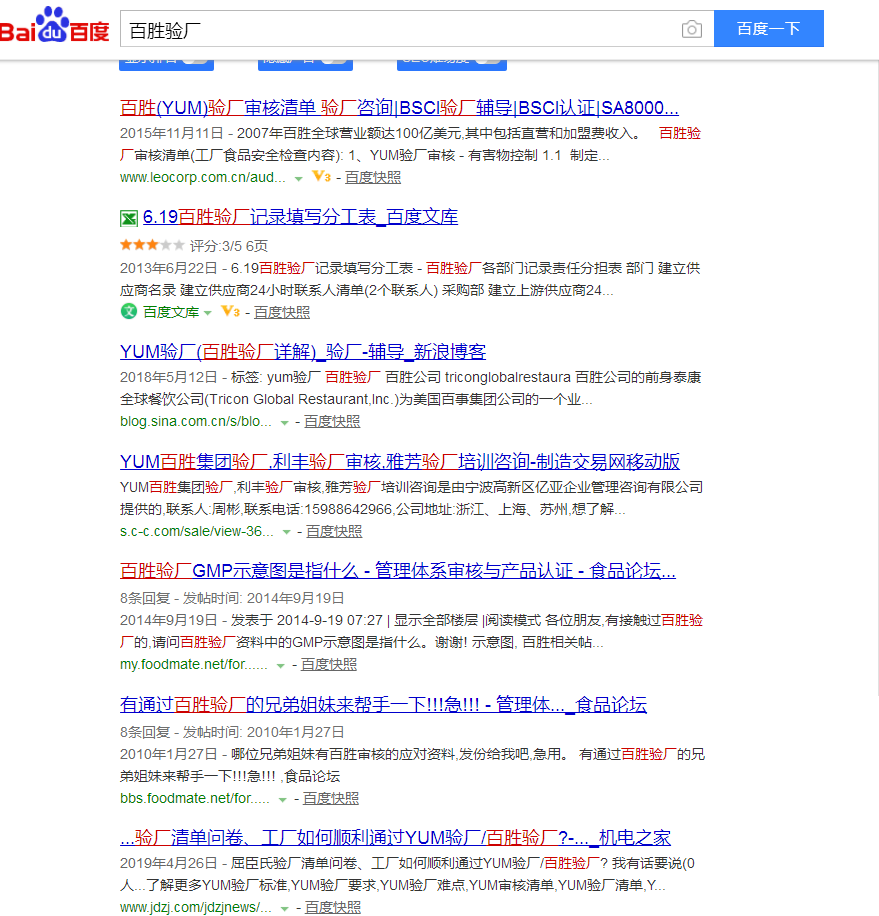879x916 pixels.
Task: Click the text 8条回复 - 发帖时间: 2014年9月19日
Action: point(232,598)
